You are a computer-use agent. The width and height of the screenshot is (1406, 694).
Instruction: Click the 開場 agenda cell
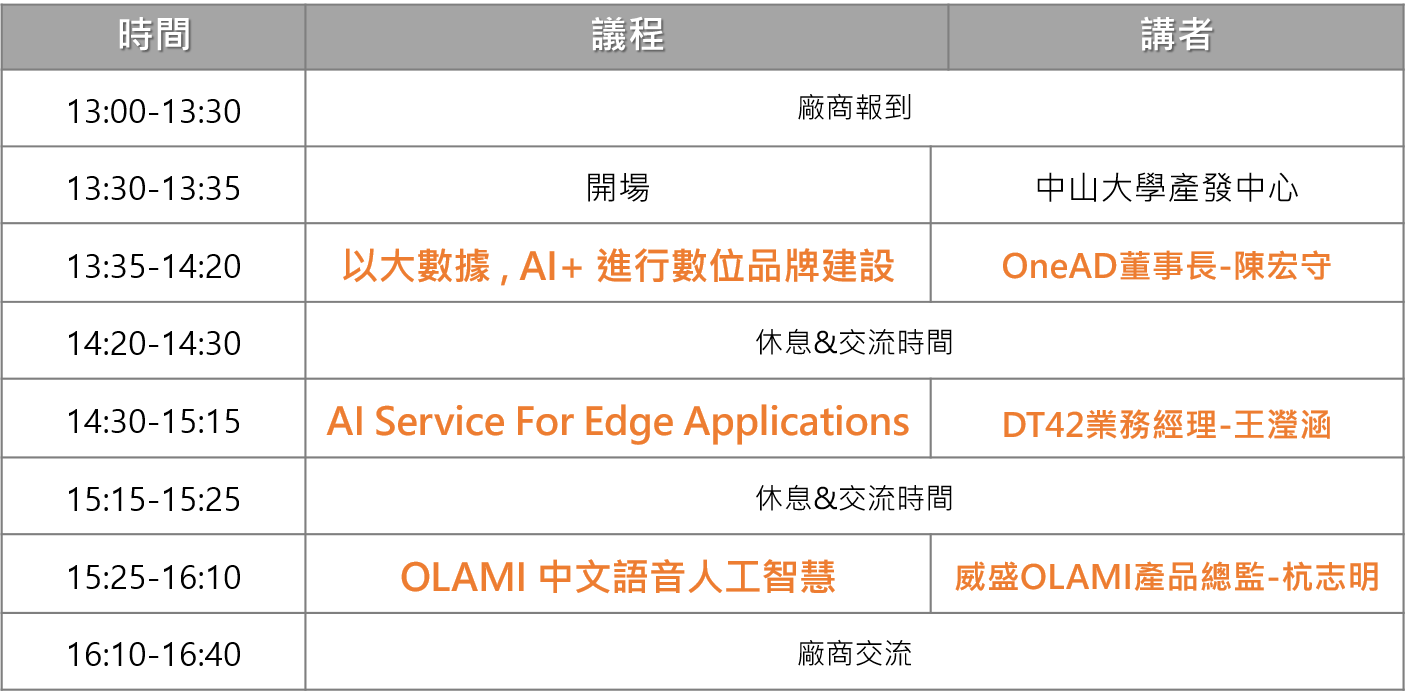pyautogui.click(x=618, y=187)
